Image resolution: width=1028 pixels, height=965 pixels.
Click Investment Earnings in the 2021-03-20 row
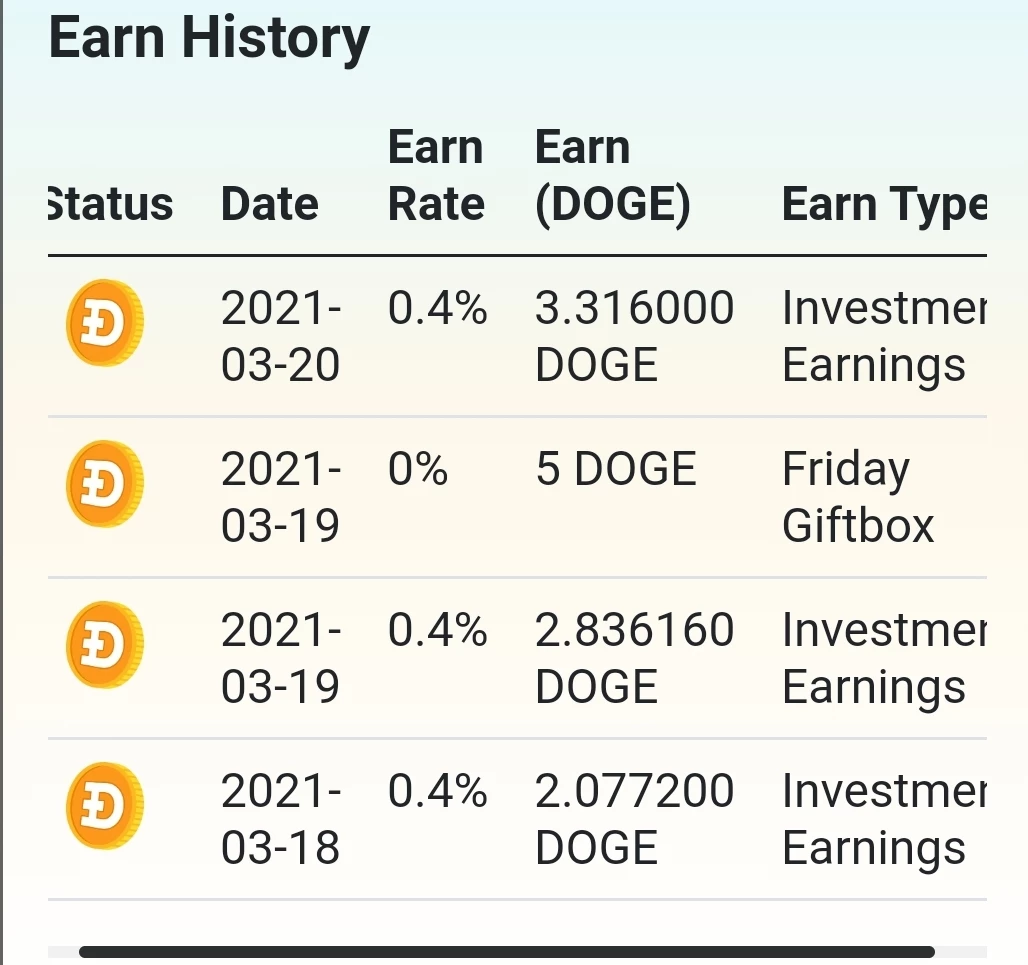(x=884, y=336)
